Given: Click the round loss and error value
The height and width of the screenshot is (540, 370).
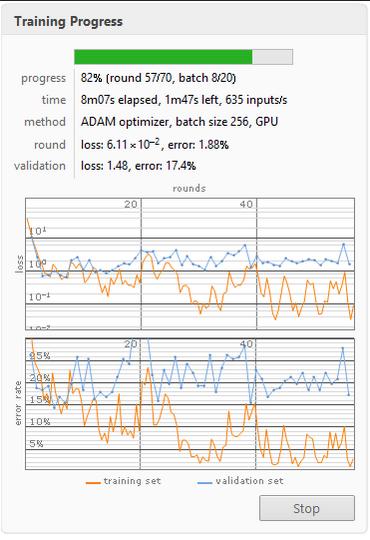Looking at the screenshot, I should pyautogui.click(x=155, y=144).
